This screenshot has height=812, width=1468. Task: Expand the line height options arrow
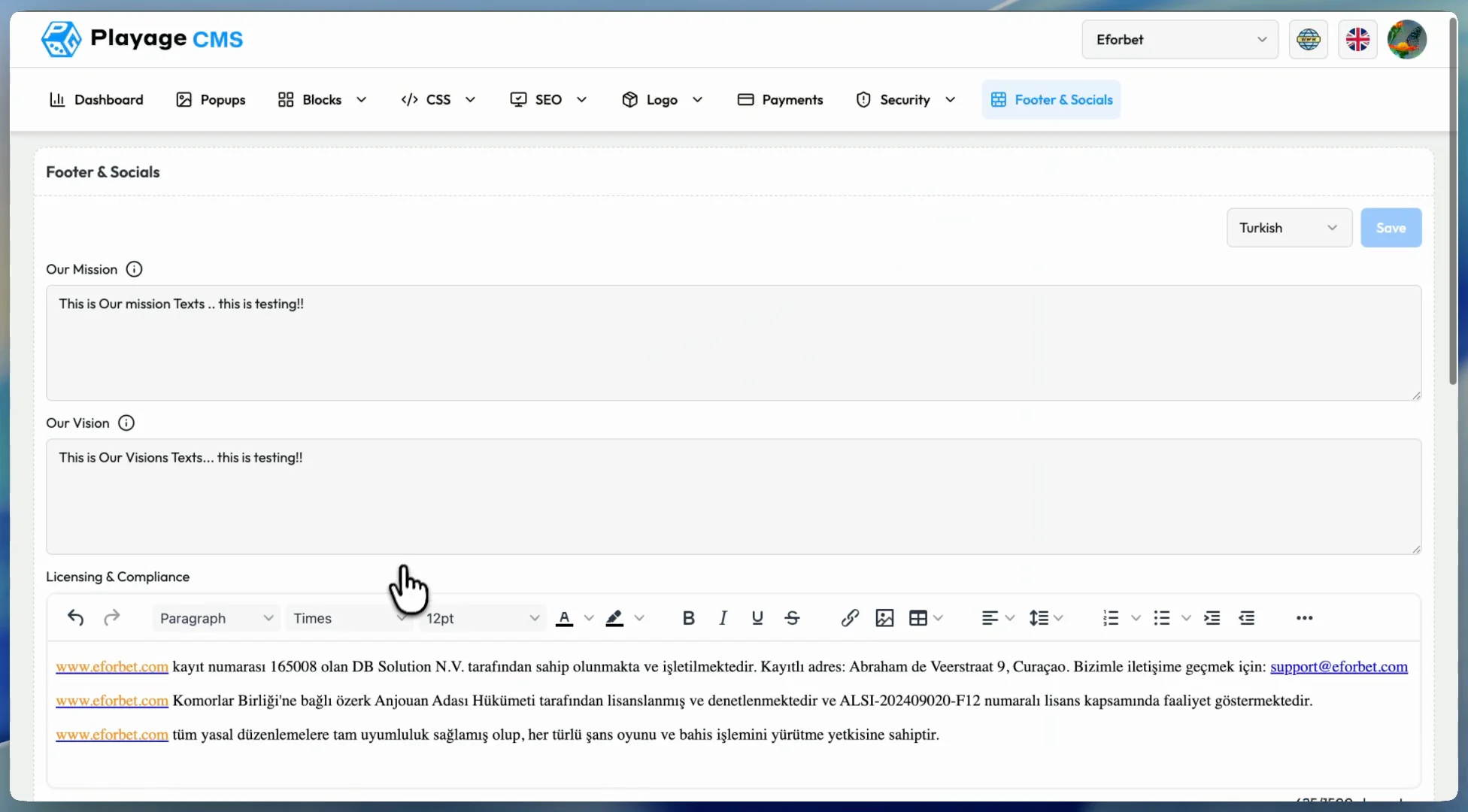tap(1058, 618)
